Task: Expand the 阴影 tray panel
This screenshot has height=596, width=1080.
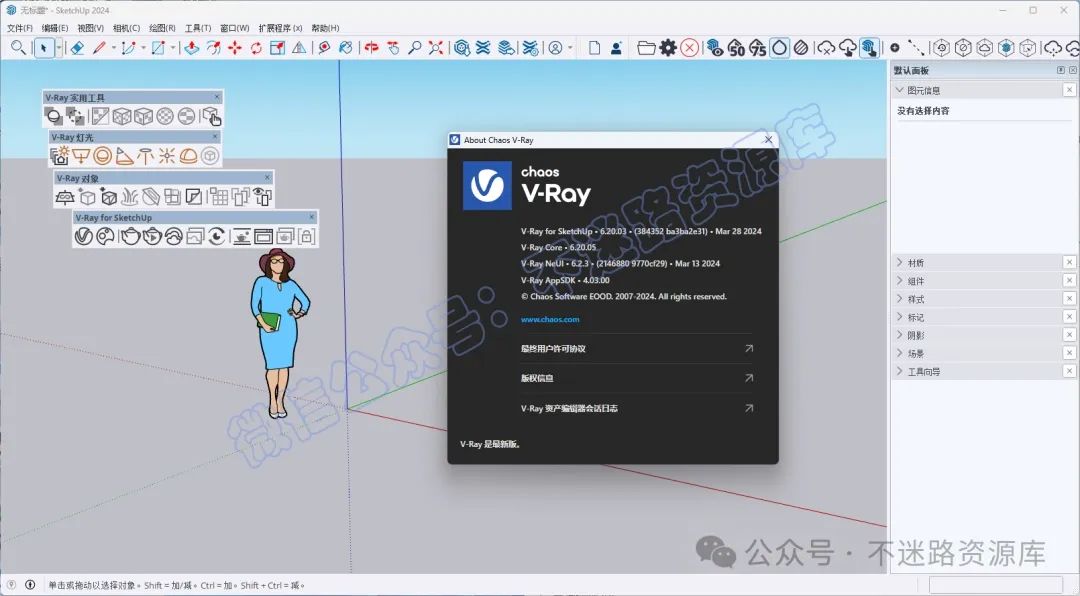Action: (900, 335)
